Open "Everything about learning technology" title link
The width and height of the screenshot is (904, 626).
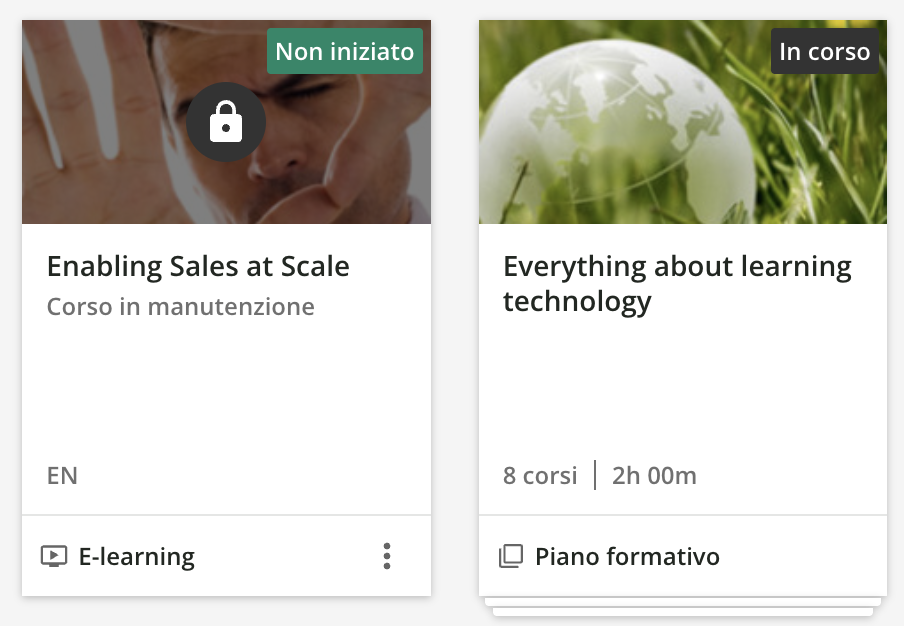677,283
